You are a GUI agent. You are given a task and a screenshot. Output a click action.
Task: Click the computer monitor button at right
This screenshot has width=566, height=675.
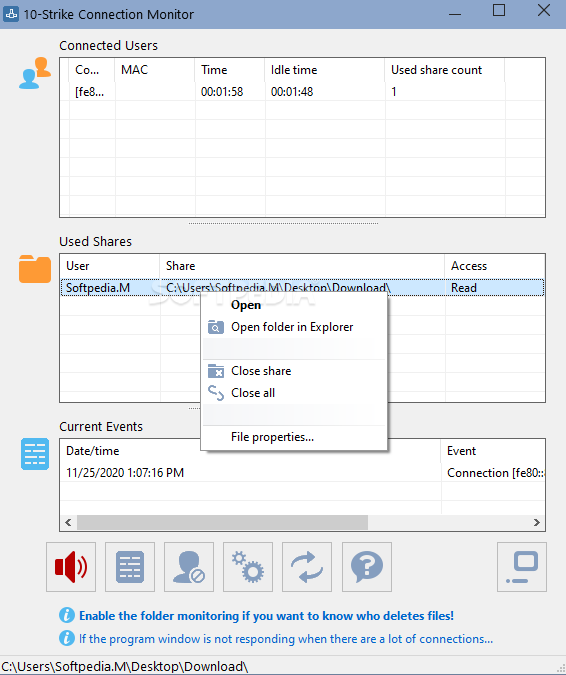coord(522,567)
